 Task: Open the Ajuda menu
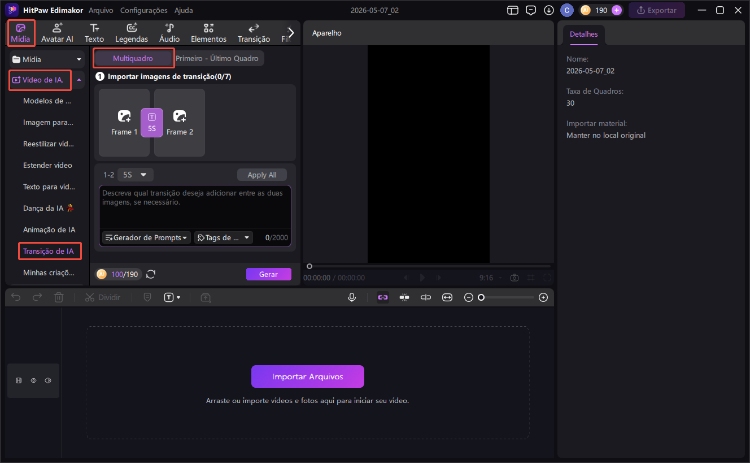tap(184, 10)
